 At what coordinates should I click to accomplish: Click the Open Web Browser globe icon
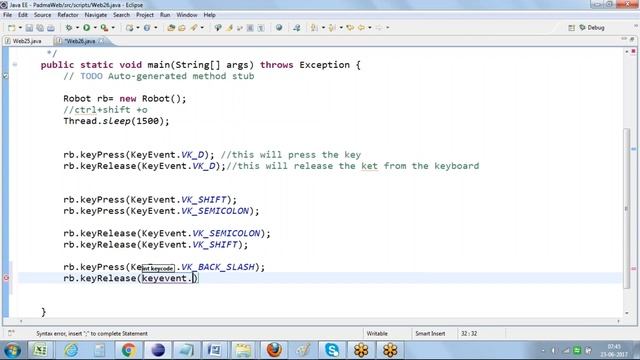[279, 28]
